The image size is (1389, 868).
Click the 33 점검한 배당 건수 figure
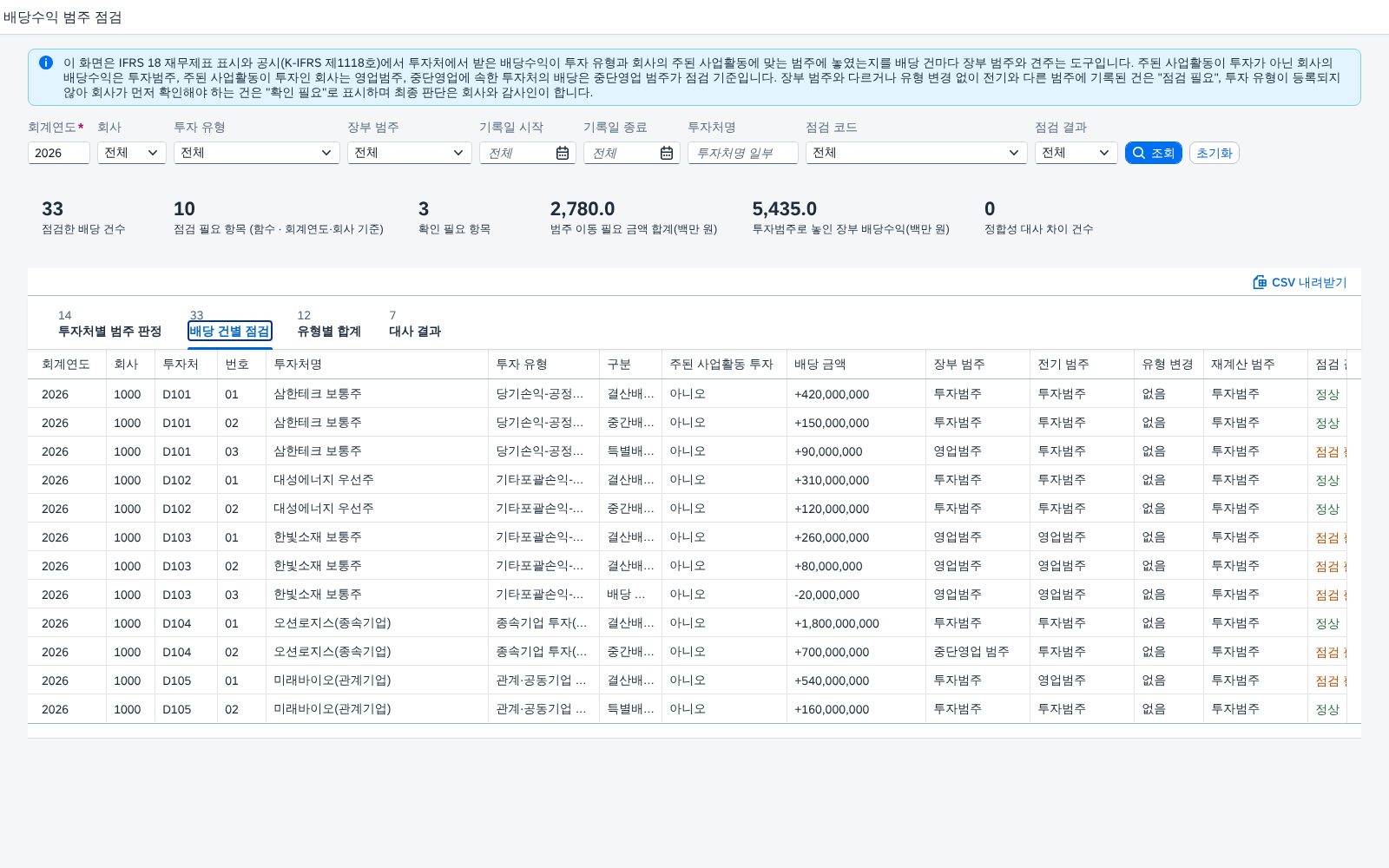[52, 209]
